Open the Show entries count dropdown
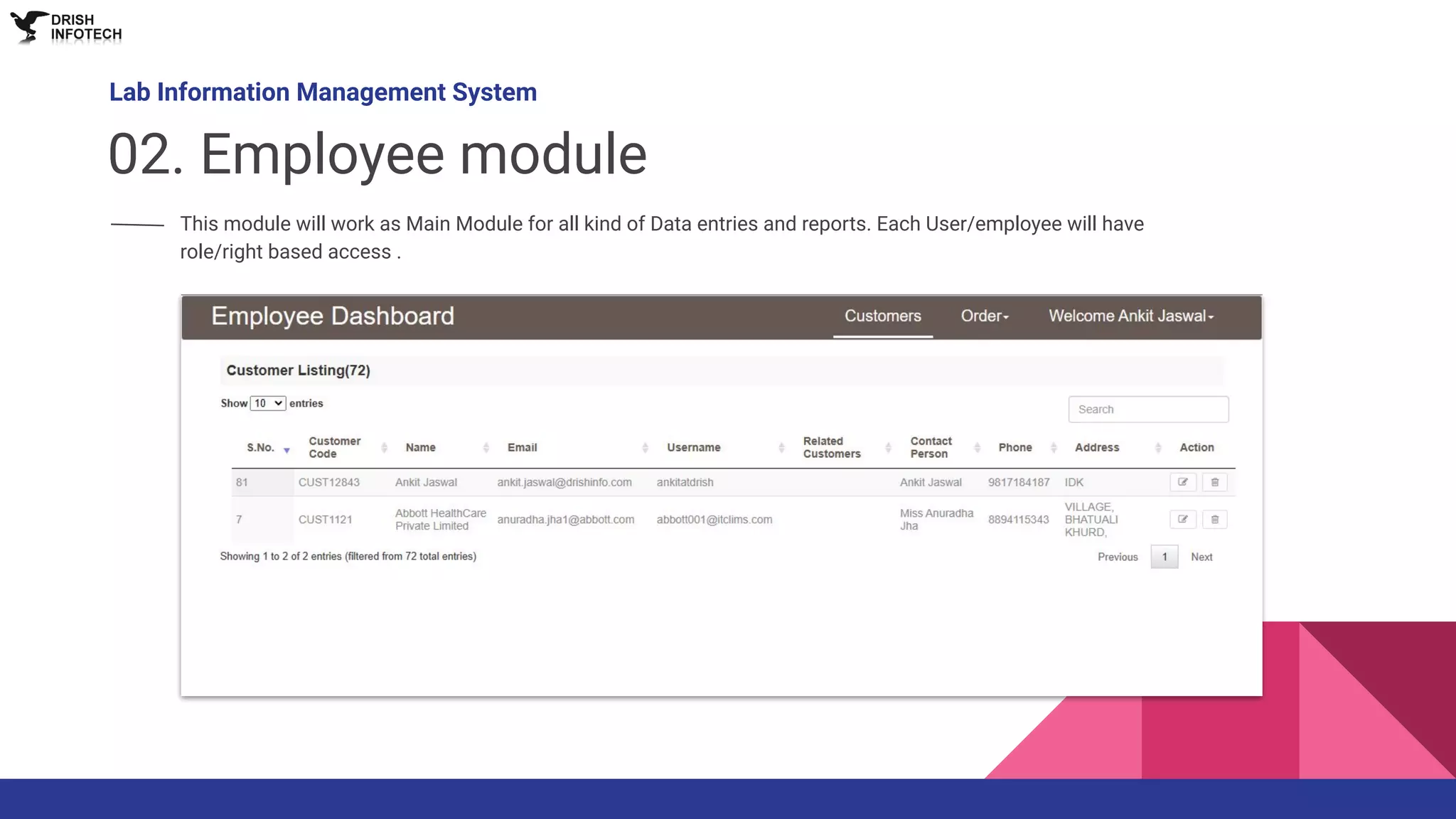The width and height of the screenshot is (1456, 819). 268,403
